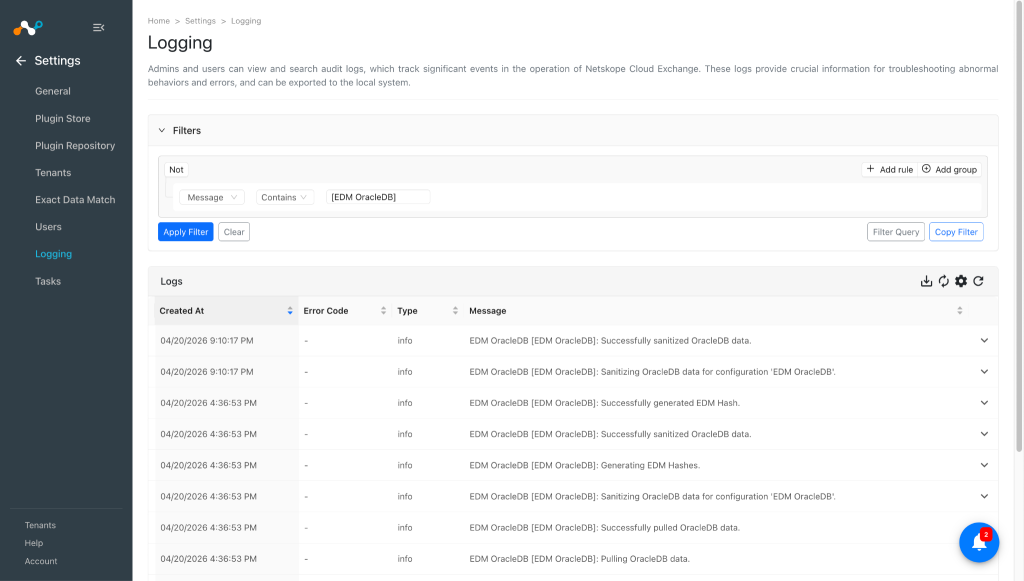1024x581 pixels.
Task: Click Message column header
Action: 488,311
